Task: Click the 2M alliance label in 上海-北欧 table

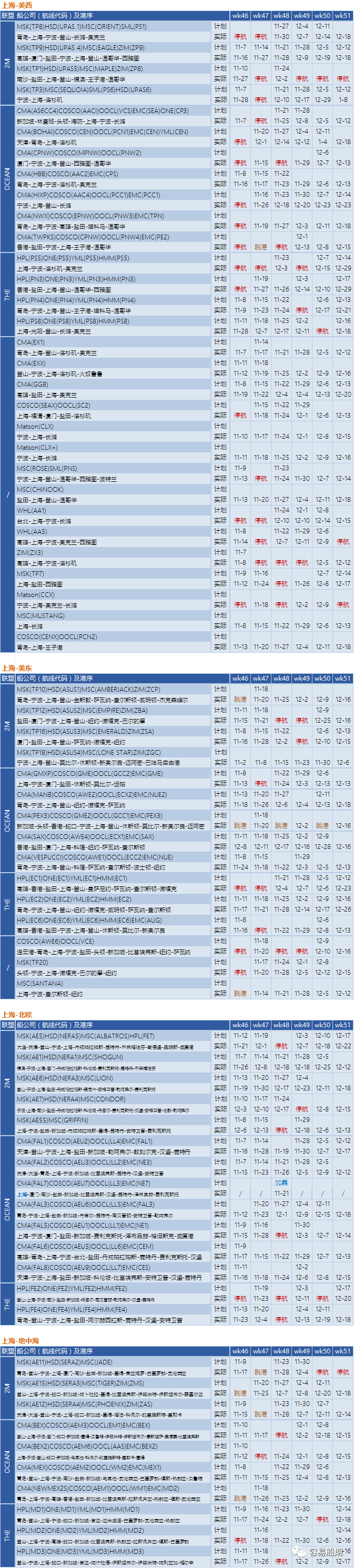Action: pos(7,1083)
